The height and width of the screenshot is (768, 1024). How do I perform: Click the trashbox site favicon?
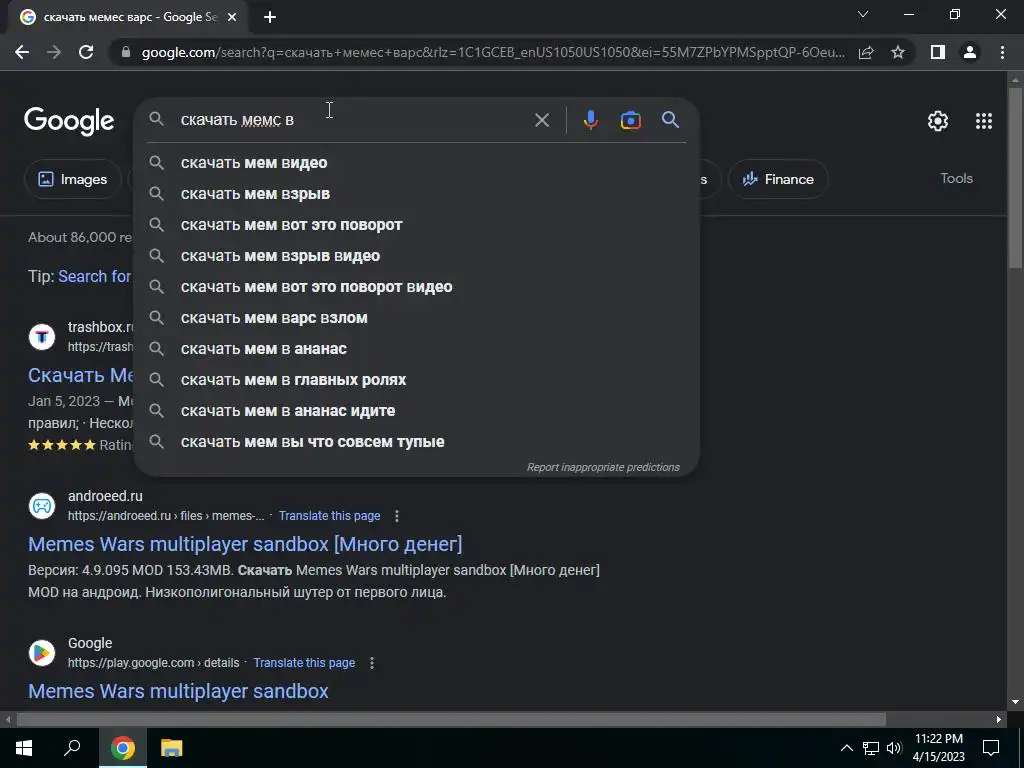coord(42,337)
